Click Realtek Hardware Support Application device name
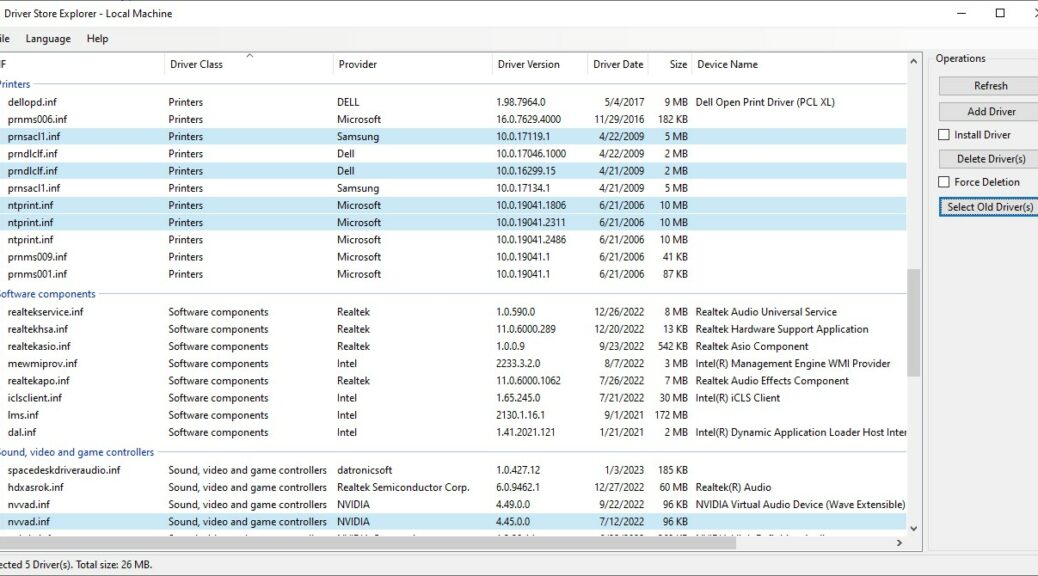 tap(782, 329)
